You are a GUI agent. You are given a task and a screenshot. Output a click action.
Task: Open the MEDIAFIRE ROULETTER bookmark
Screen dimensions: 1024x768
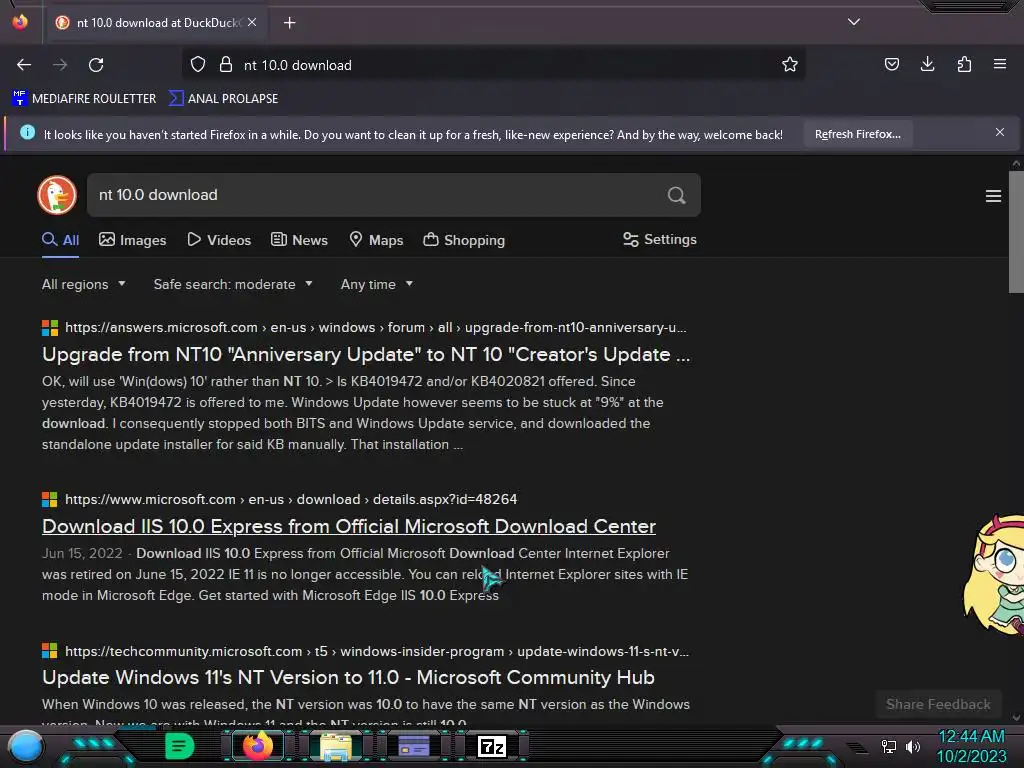click(84, 99)
